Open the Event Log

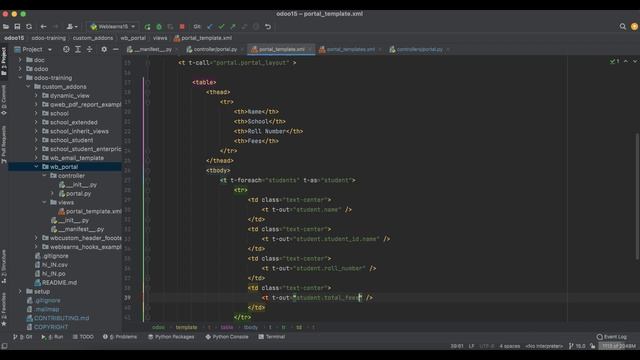pos(611,337)
